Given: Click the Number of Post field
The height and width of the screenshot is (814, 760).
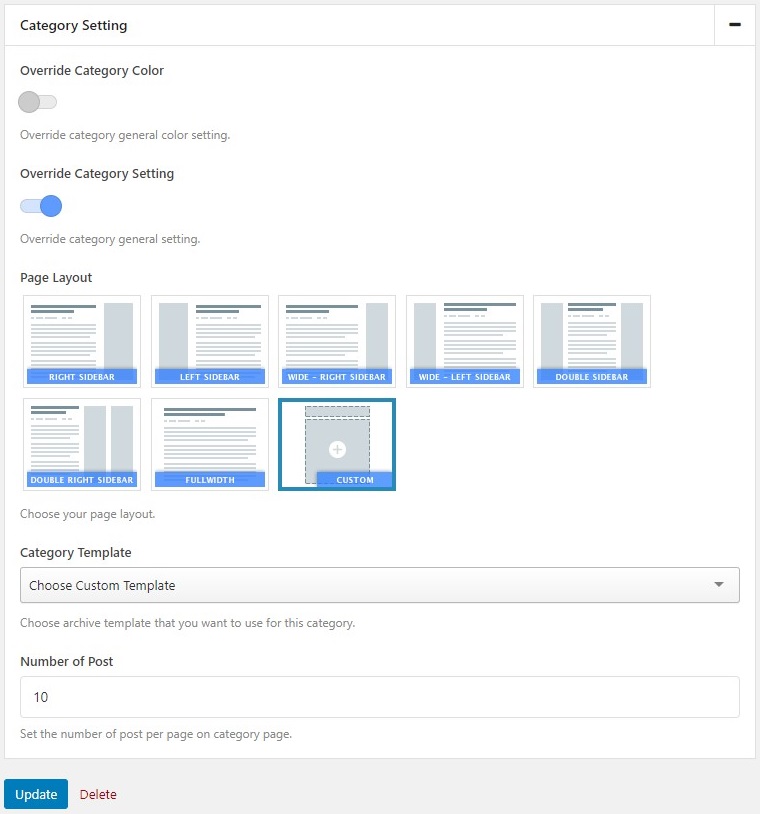Looking at the screenshot, I should (x=379, y=697).
